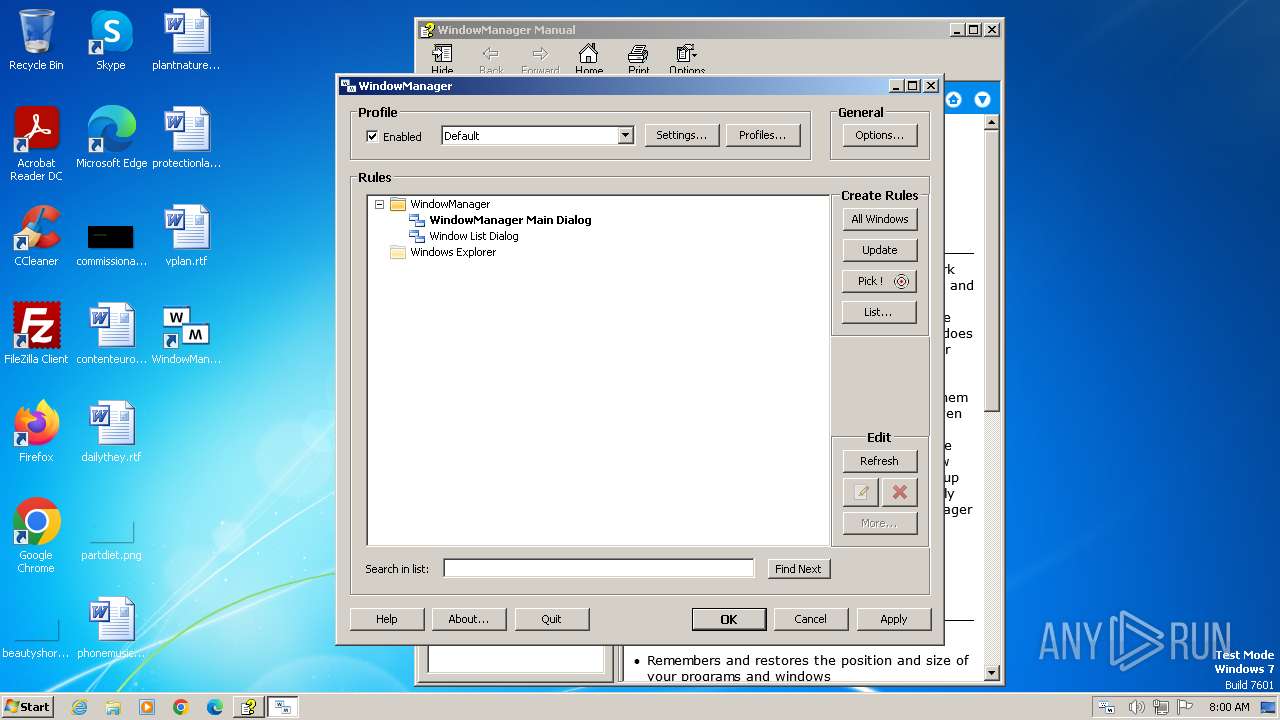Viewport: 1280px width, 720px height.
Task: Select WindowManager Main Dialog rule
Action: tap(510, 220)
